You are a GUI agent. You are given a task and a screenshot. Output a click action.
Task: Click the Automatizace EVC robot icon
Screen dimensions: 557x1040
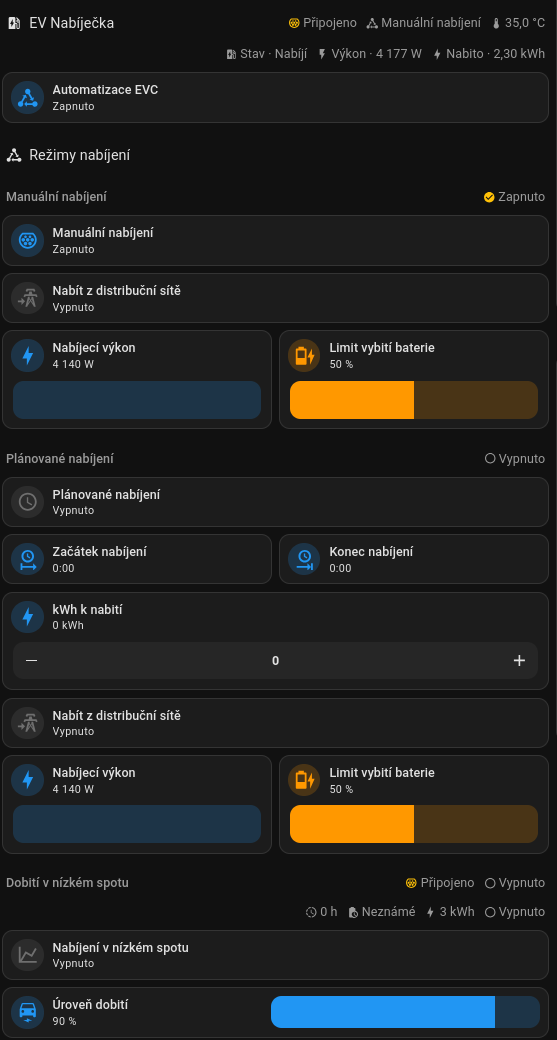click(x=27, y=98)
